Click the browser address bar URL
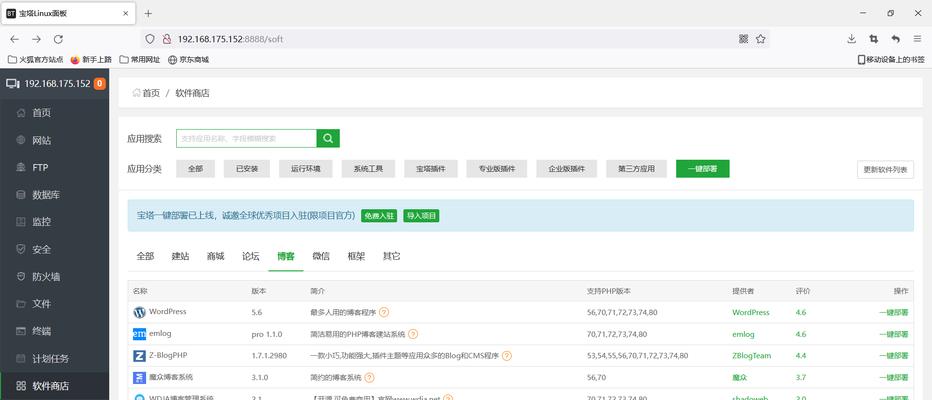932x400 pixels. point(230,39)
